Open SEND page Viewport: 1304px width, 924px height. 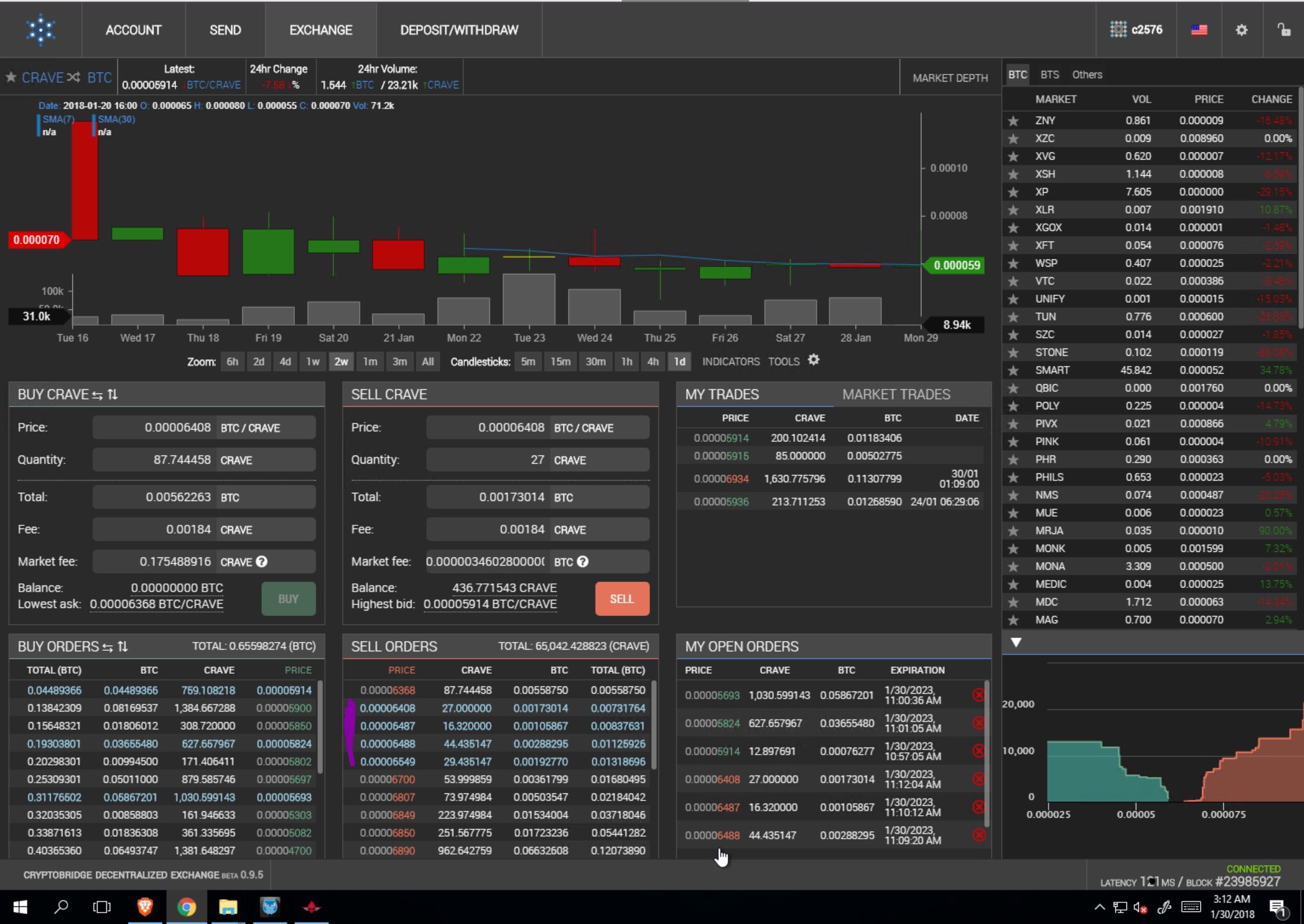coord(226,30)
